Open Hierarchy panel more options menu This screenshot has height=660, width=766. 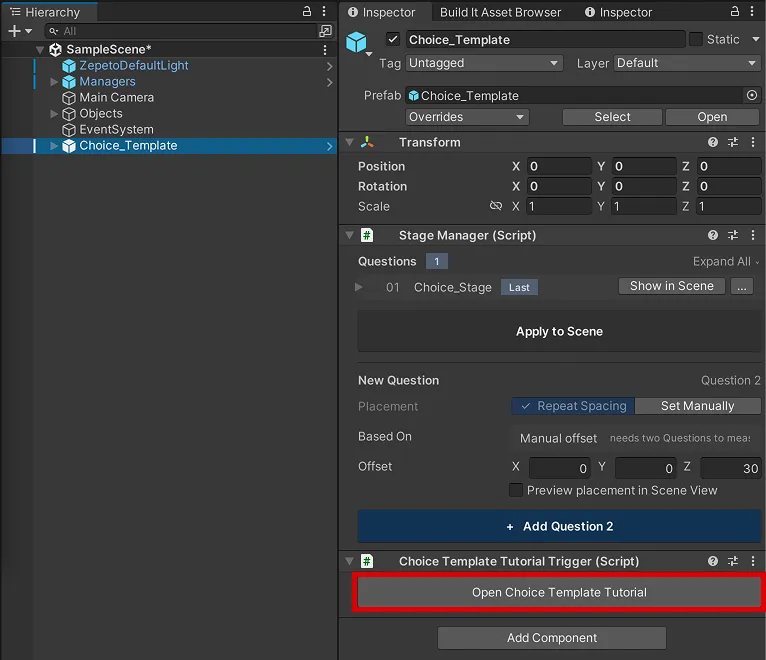tap(324, 11)
